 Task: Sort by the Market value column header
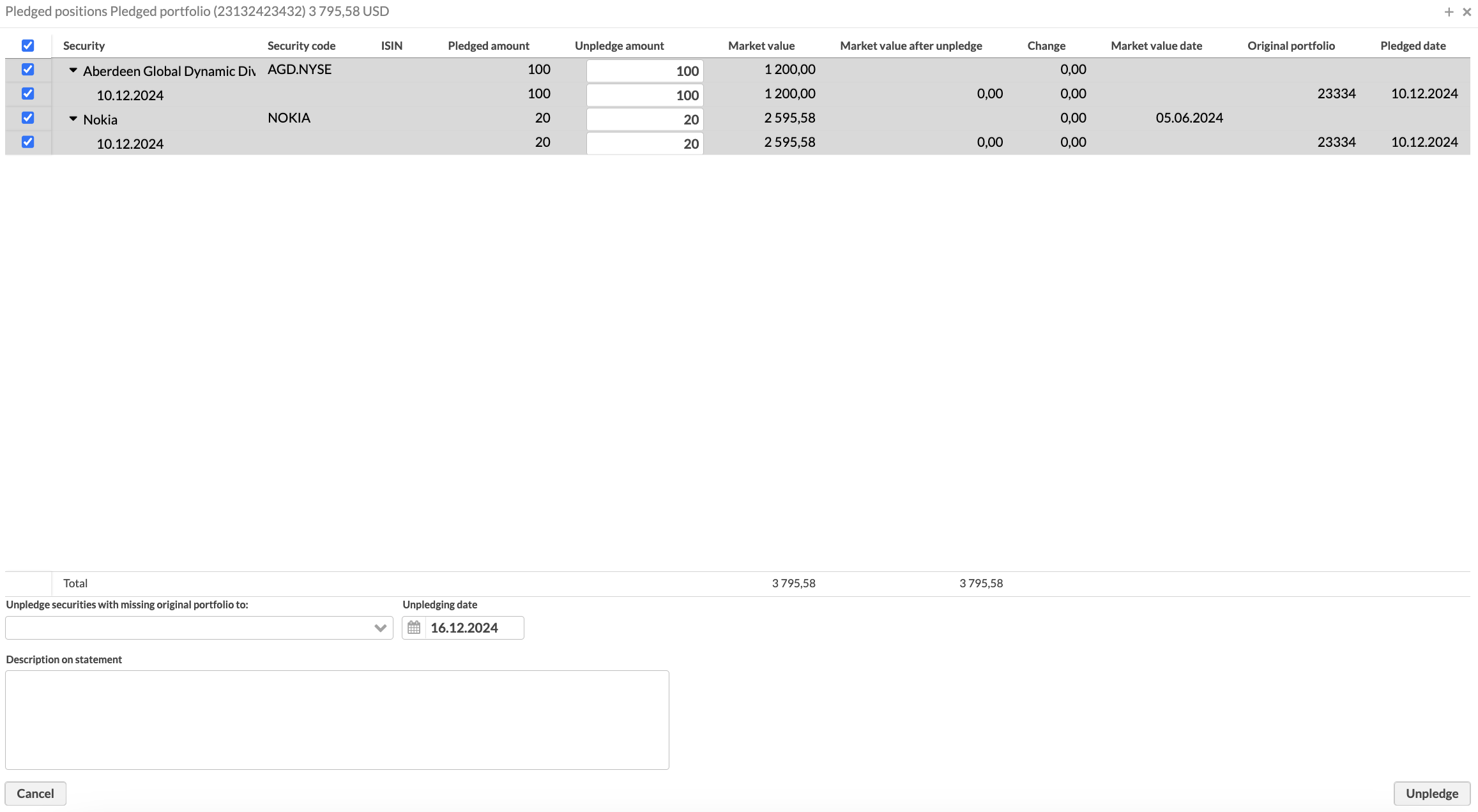(x=761, y=46)
